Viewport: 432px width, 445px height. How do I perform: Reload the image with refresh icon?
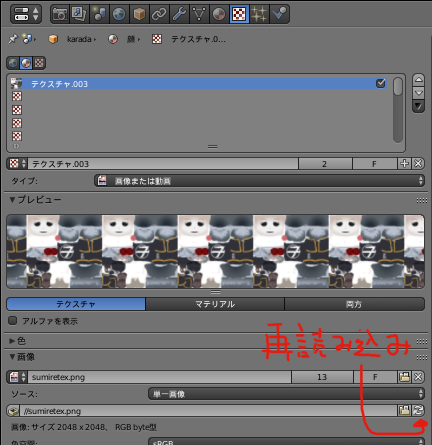click(418, 411)
